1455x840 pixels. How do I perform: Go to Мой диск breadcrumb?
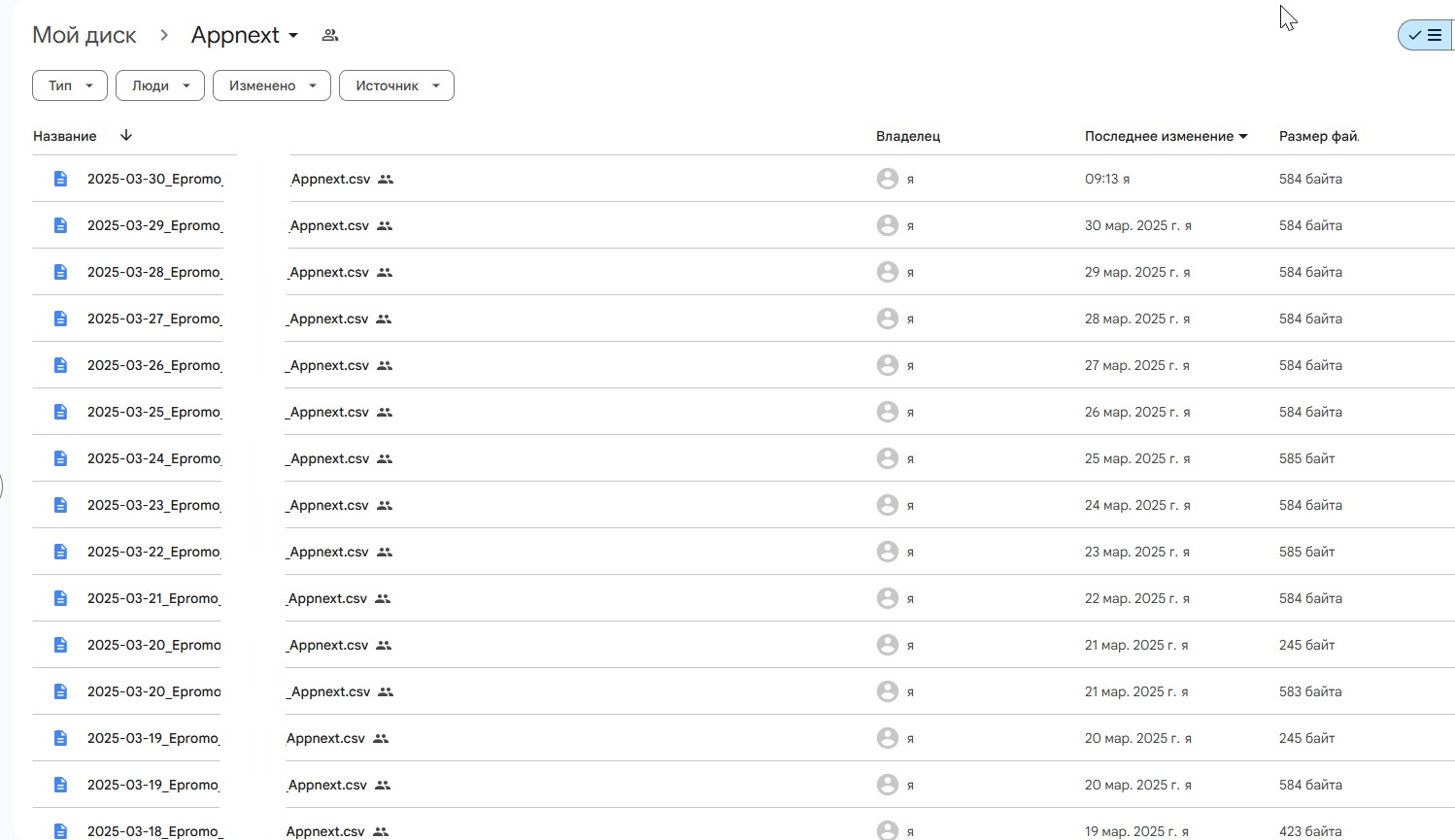coord(85,35)
